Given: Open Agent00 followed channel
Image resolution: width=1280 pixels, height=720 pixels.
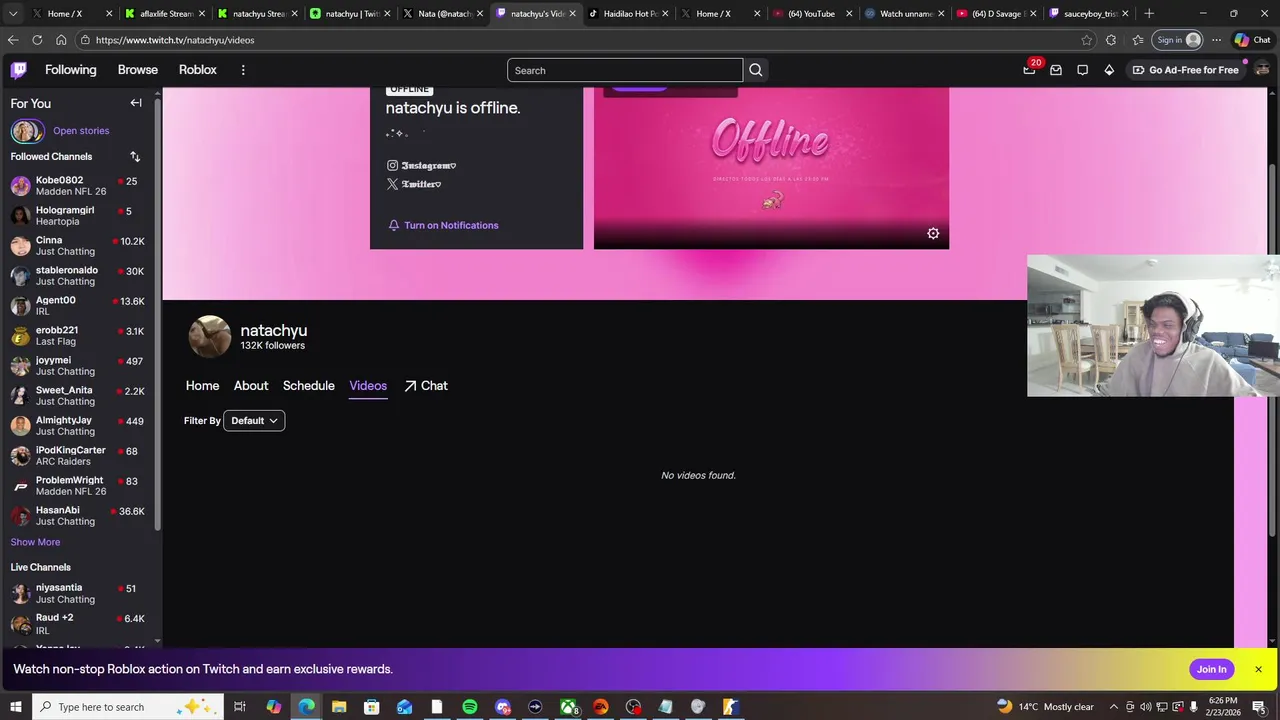Looking at the screenshot, I should click(79, 306).
